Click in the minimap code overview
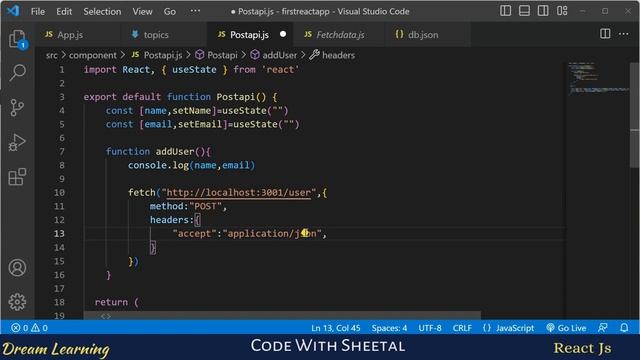This screenshot has width=640, height=360. 598,78
